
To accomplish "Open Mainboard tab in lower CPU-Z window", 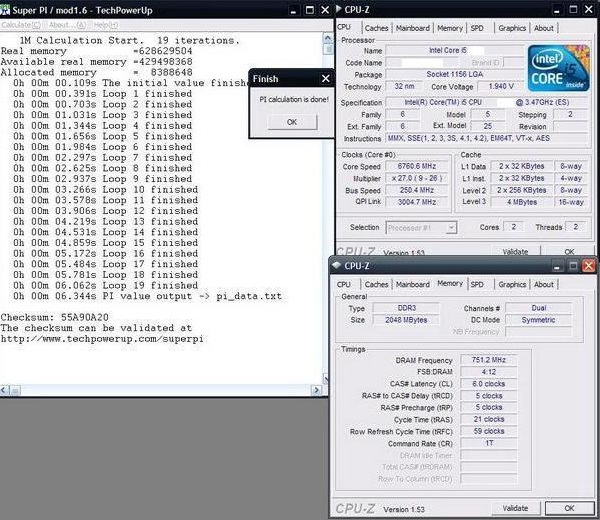I will 412,284.
